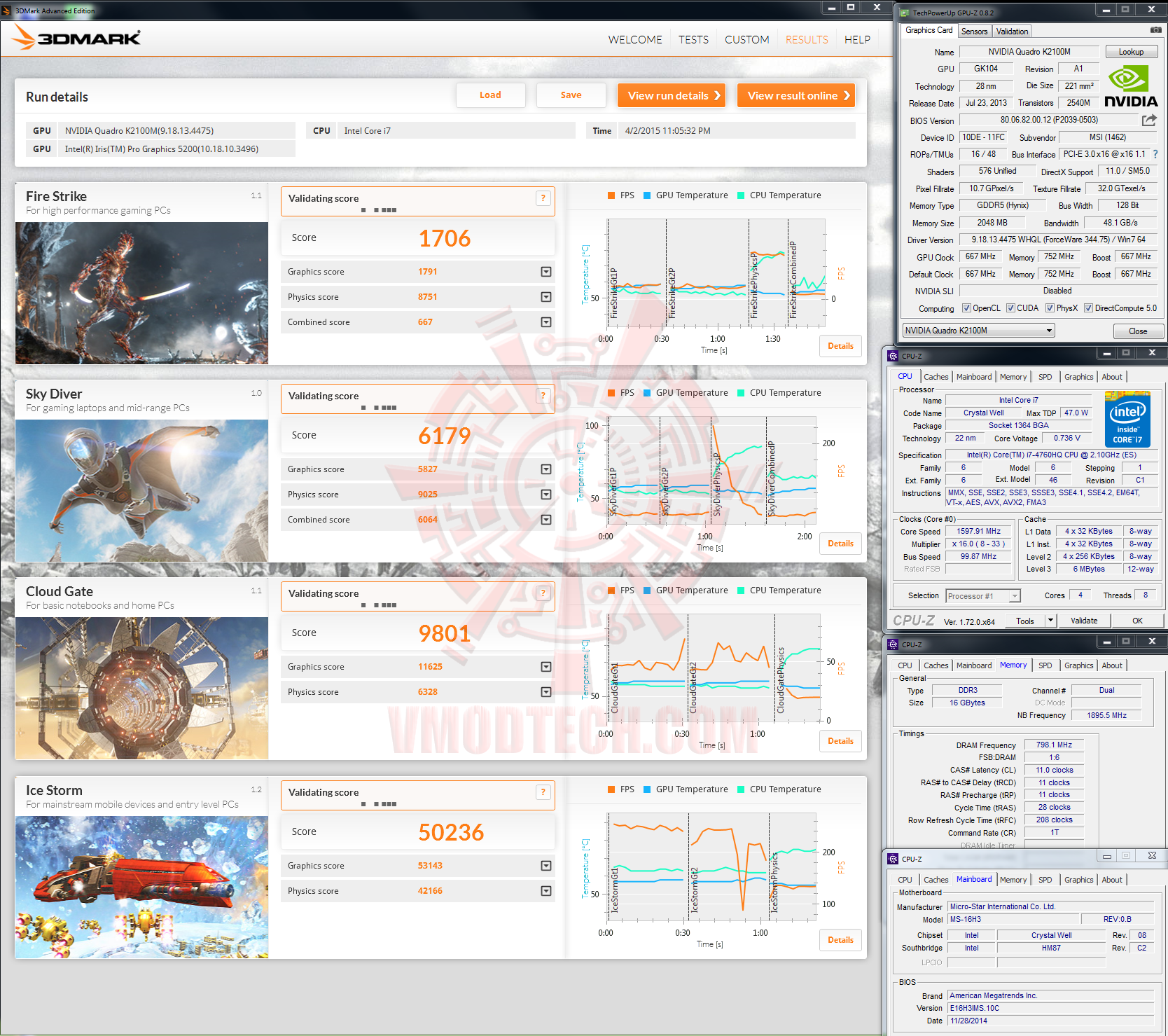Screen dimensions: 1168x1036
Task: Open Sky Diver validating score help icon
Action: [x=543, y=396]
